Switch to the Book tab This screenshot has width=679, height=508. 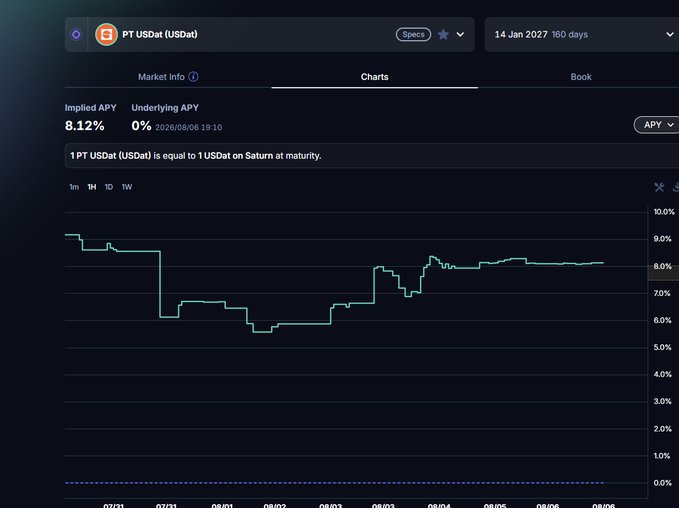click(581, 77)
